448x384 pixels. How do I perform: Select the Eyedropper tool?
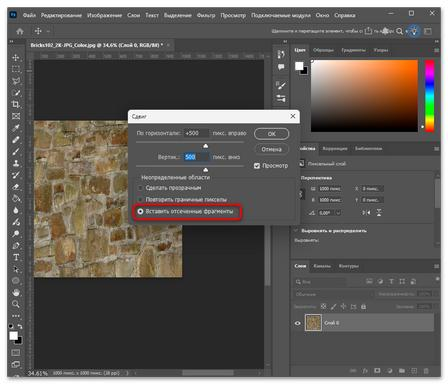[16, 128]
